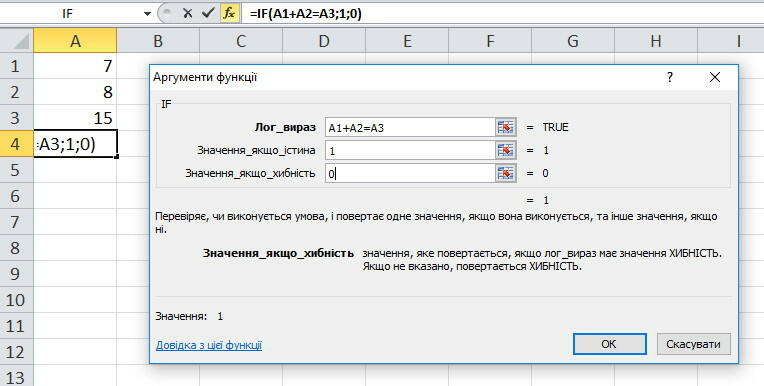This screenshot has height=386, width=764.
Task: Select row 10 header
Action: pyautogui.click(x=16, y=299)
